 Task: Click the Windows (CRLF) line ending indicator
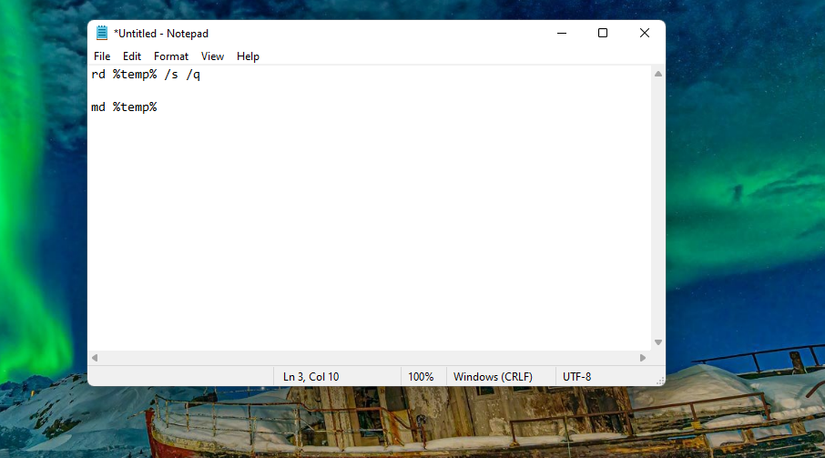(492, 377)
